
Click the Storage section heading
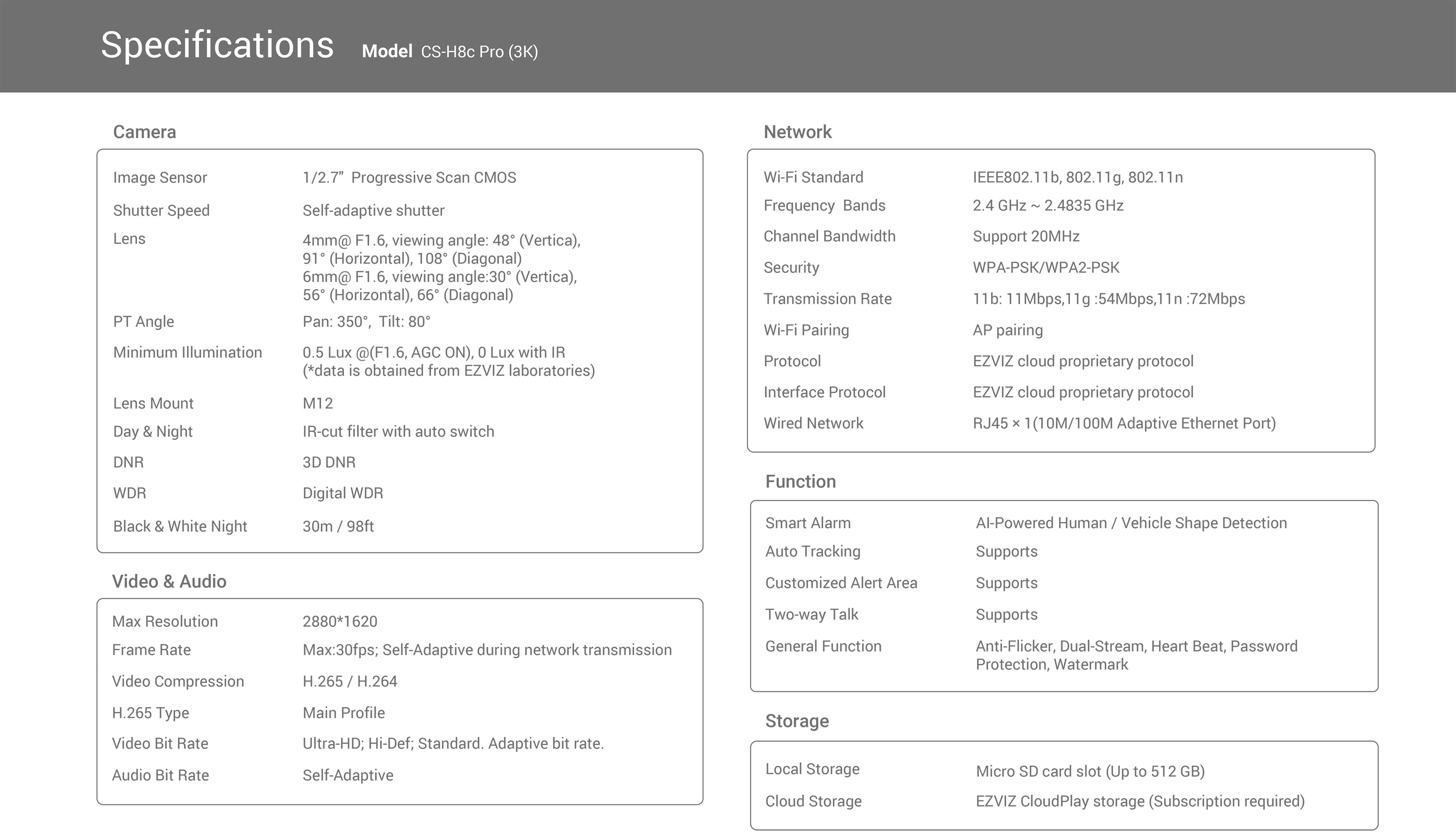pyautogui.click(x=797, y=721)
